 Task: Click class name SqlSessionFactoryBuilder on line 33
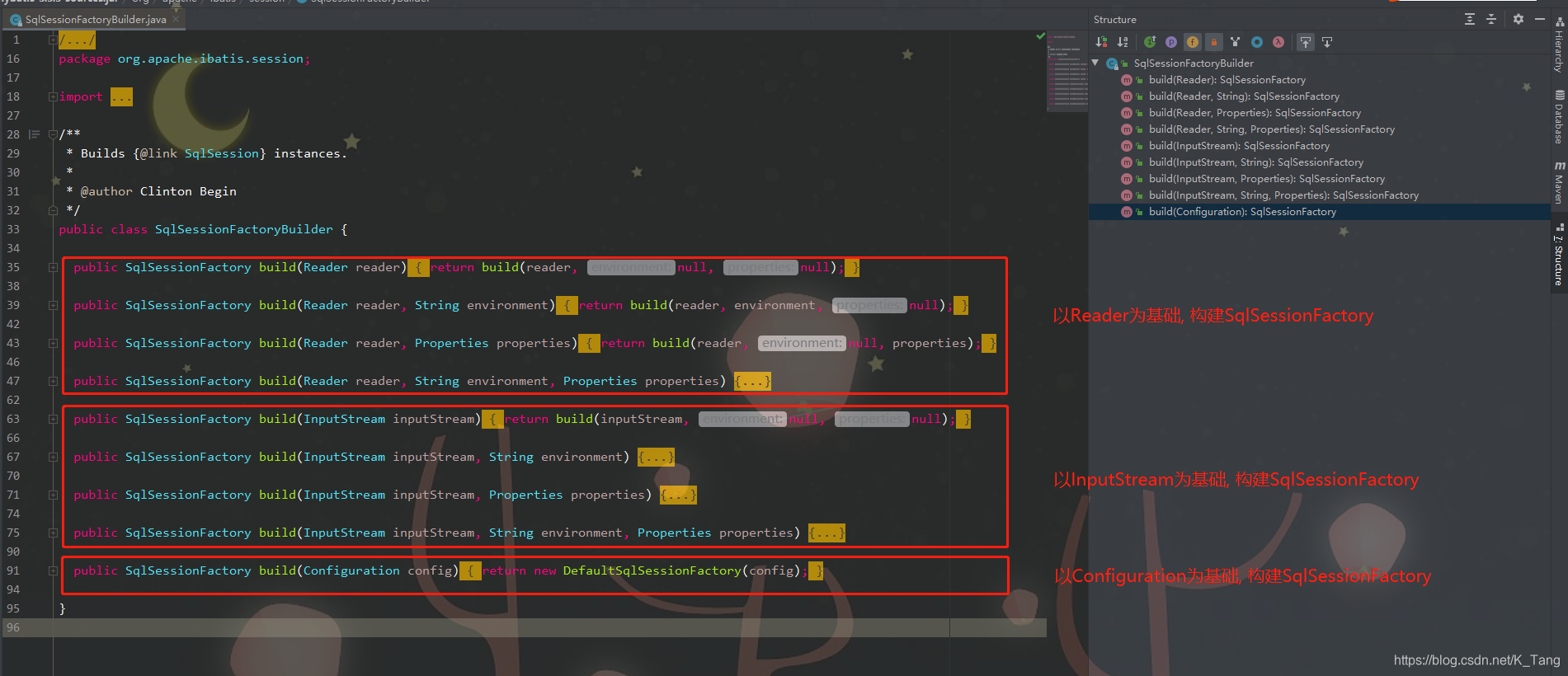click(244, 229)
